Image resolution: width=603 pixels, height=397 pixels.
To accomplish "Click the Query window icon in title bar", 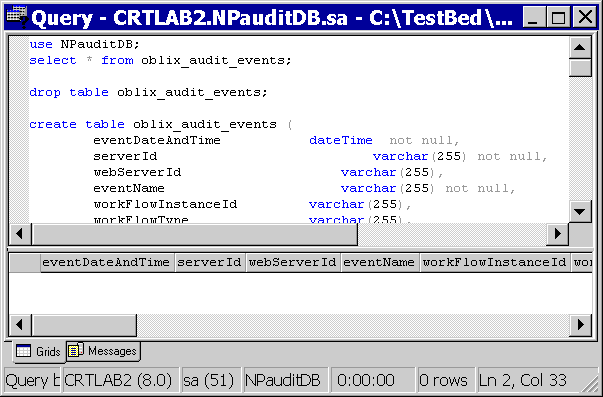I will pyautogui.click(x=17, y=17).
